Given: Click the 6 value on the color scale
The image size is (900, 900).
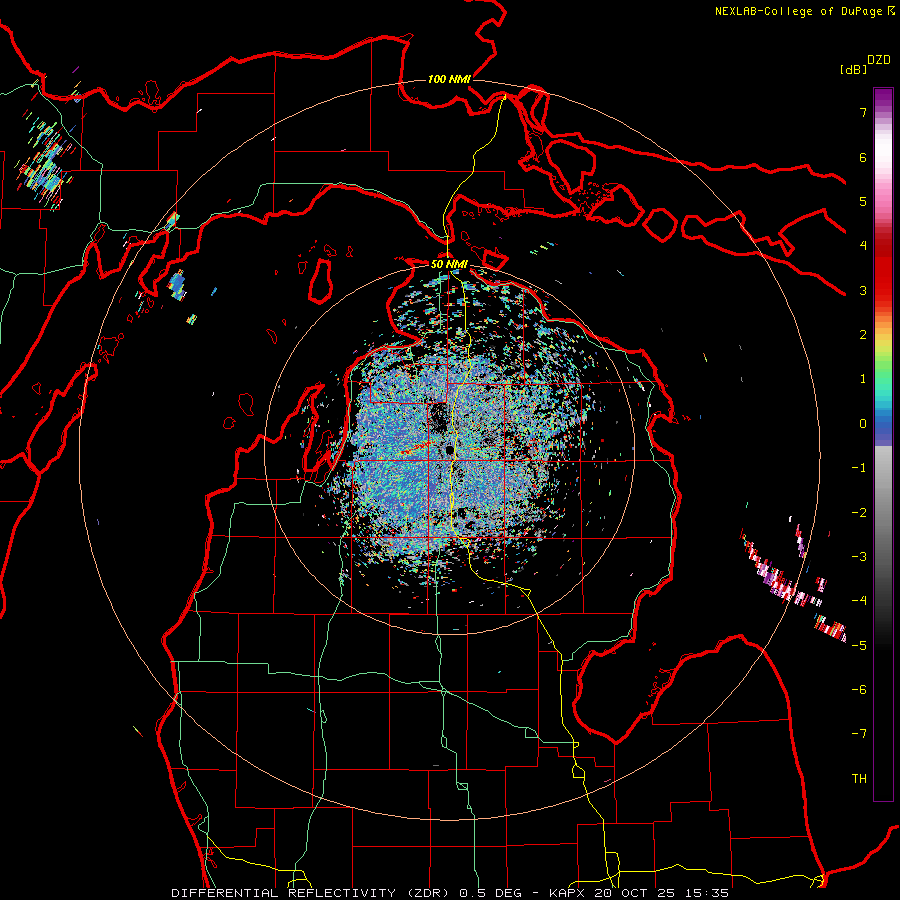Looking at the screenshot, I should [863, 157].
